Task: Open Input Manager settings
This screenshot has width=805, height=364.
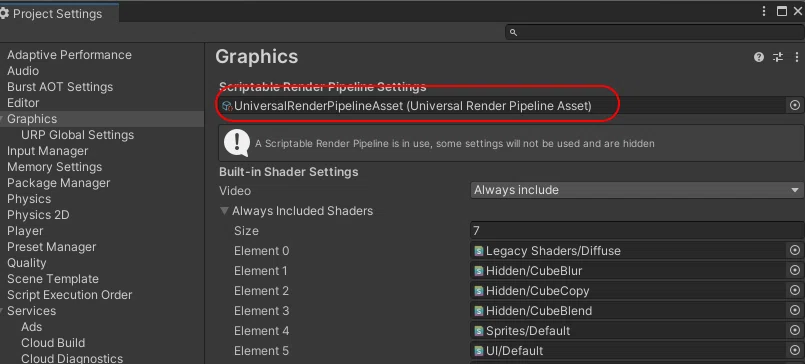Action: click(47, 151)
